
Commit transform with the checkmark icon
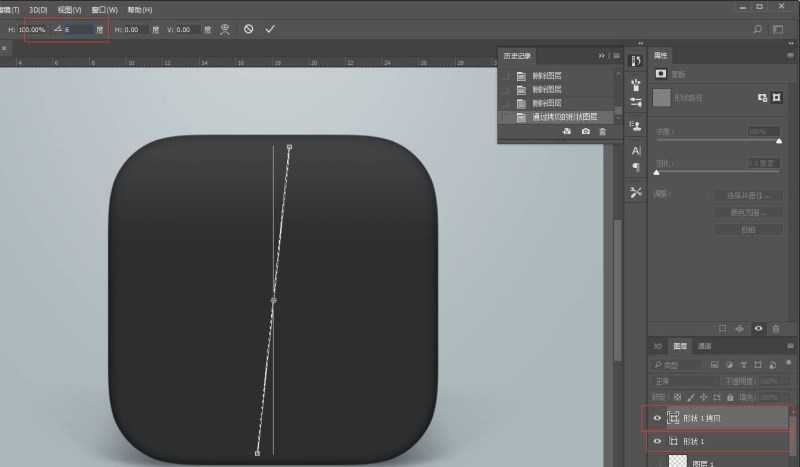[x=270, y=30]
